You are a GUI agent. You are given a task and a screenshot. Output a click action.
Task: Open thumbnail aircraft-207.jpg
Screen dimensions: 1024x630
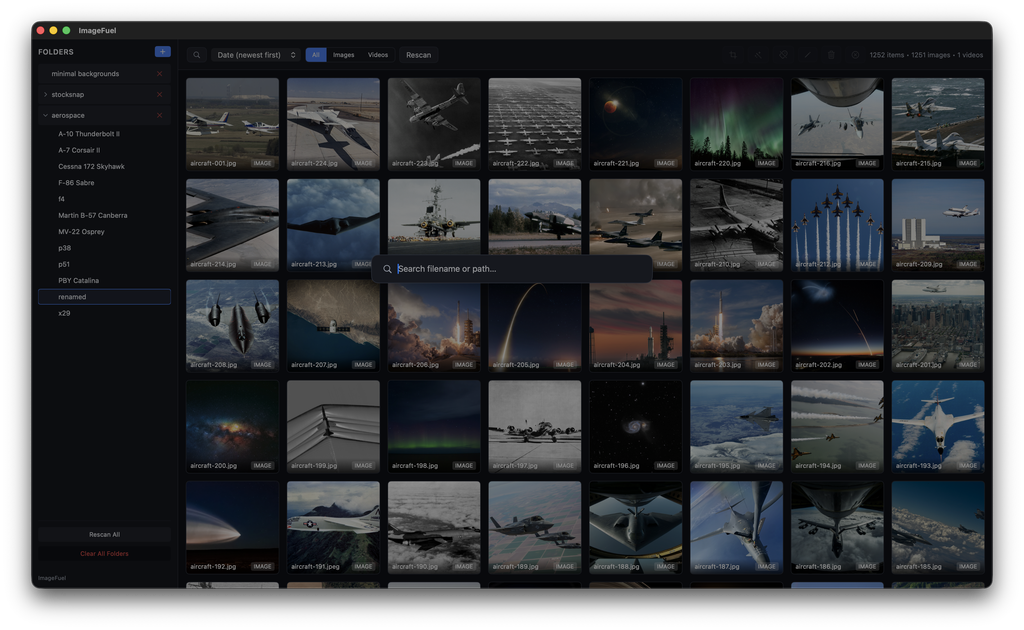tap(333, 326)
